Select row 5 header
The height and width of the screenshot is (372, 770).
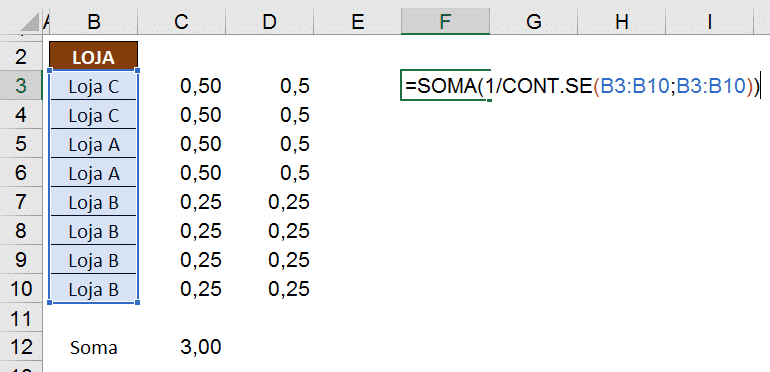click(21, 144)
